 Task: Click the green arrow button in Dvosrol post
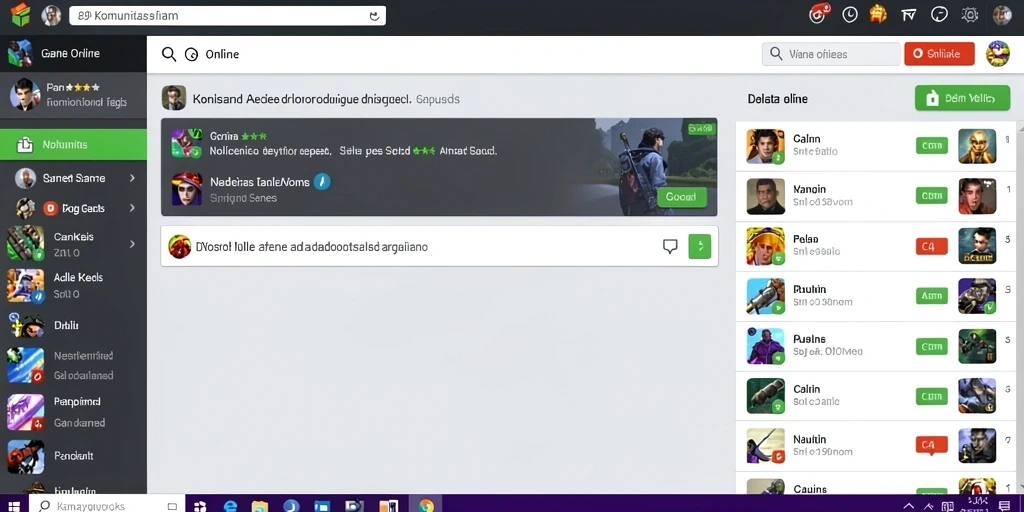pyautogui.click(x=699, y=246)
